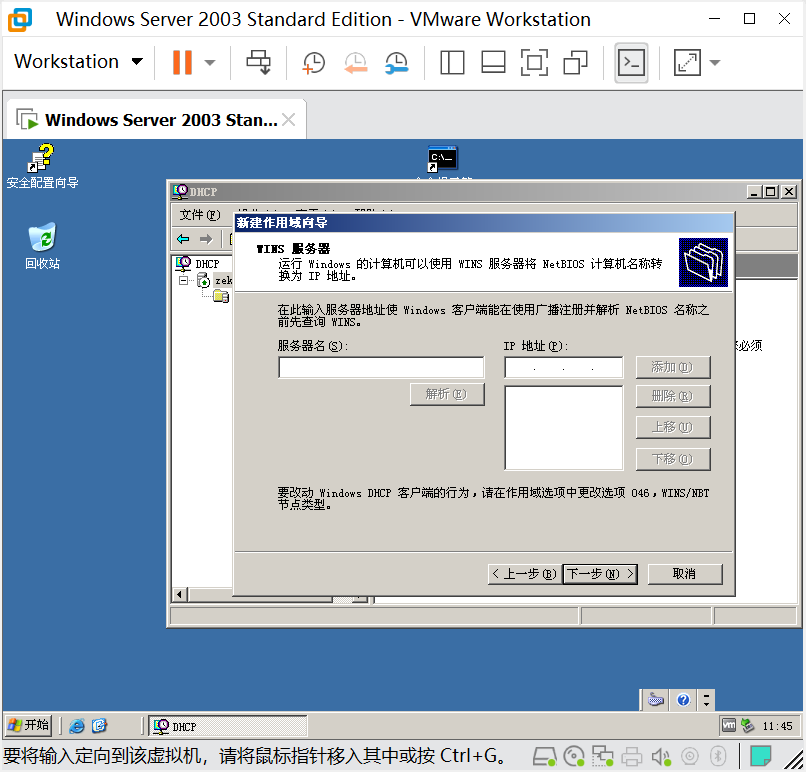Open console view
The image size is (806, 772).
coord(631,62)
